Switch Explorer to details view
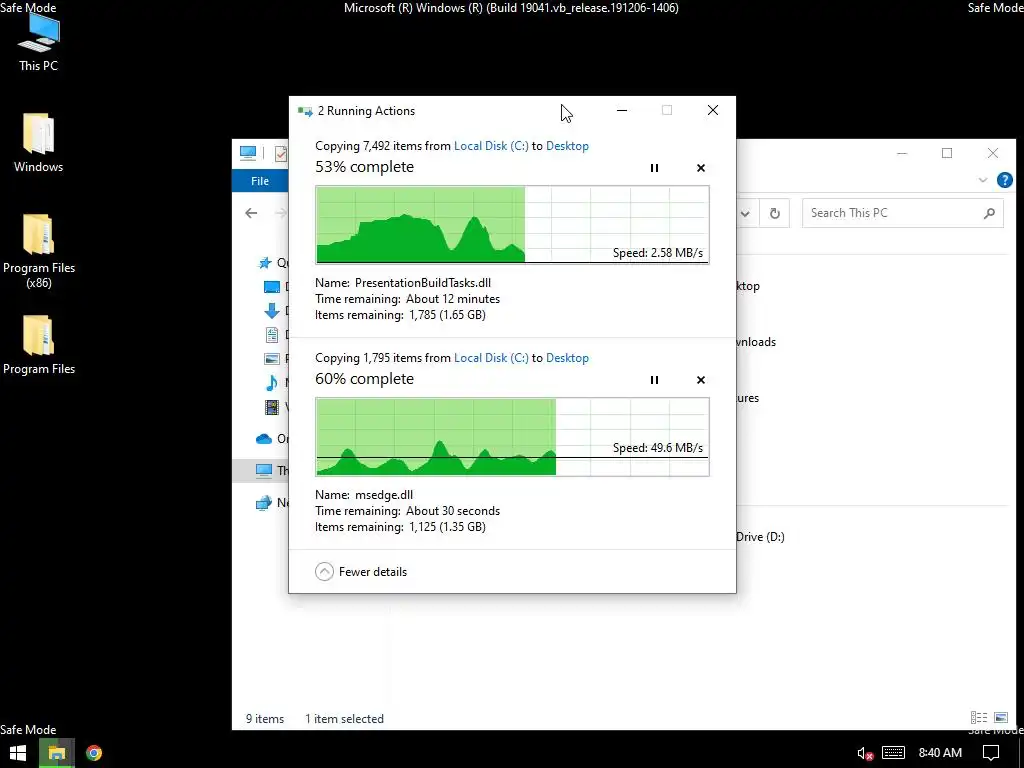The height and width of the screenshot is (768, 1024). [x=979, y=718]
